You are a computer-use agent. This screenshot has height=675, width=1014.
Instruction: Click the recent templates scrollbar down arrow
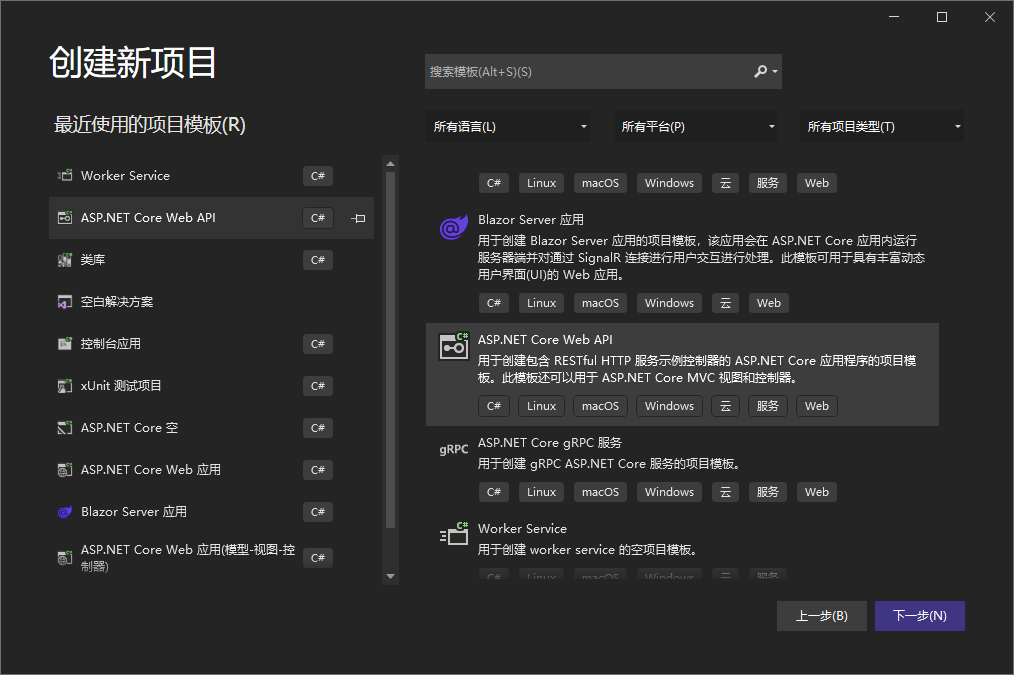(391, 576)
